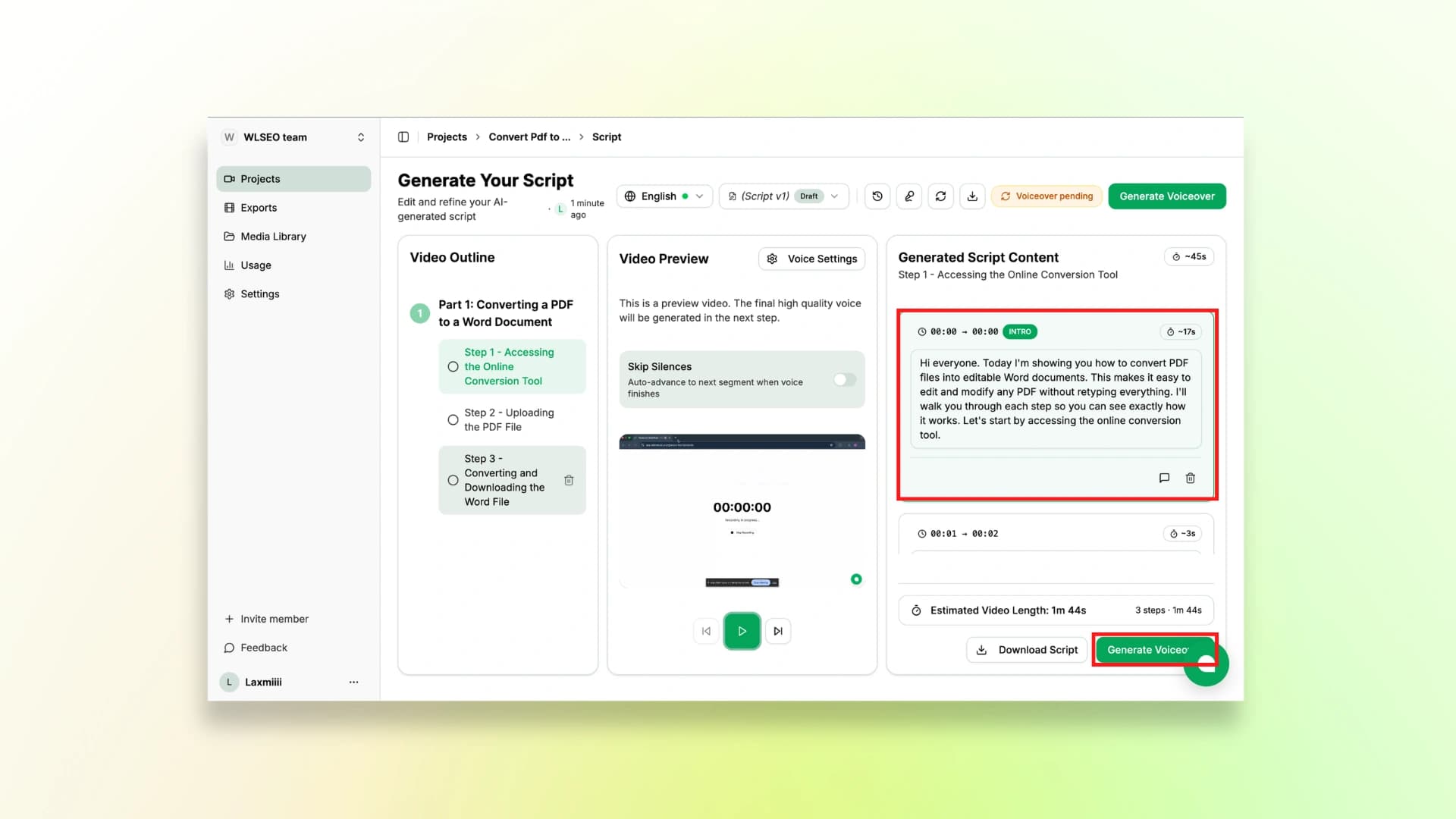Expand the Script v1 Draft version dropdown
The height and width of the screenshot is (819, 1456).
pos(783,196)
